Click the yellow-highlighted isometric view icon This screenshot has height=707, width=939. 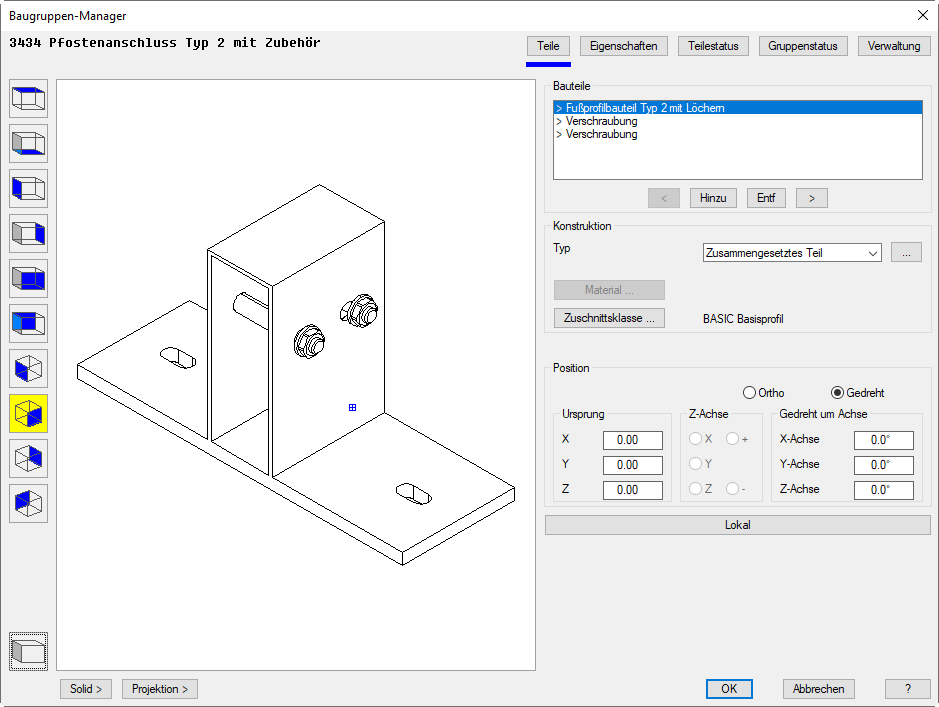pyautogui.click(x=28, y=414)
